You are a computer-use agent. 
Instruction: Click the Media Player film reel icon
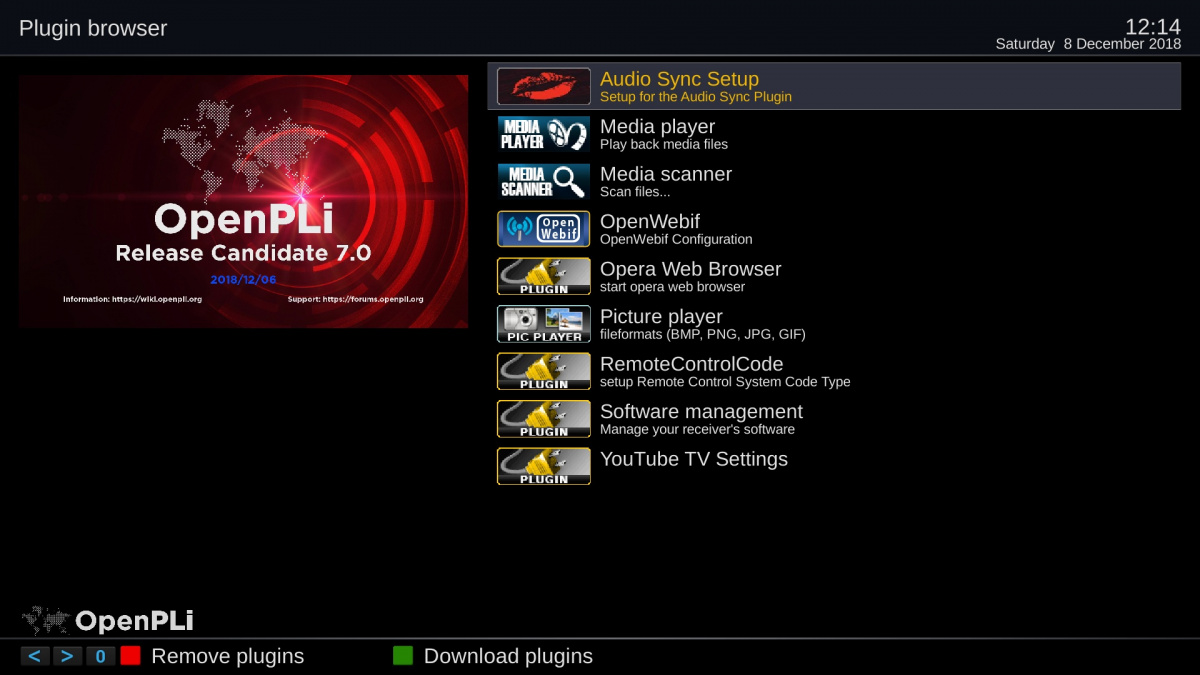click(544, 134)
